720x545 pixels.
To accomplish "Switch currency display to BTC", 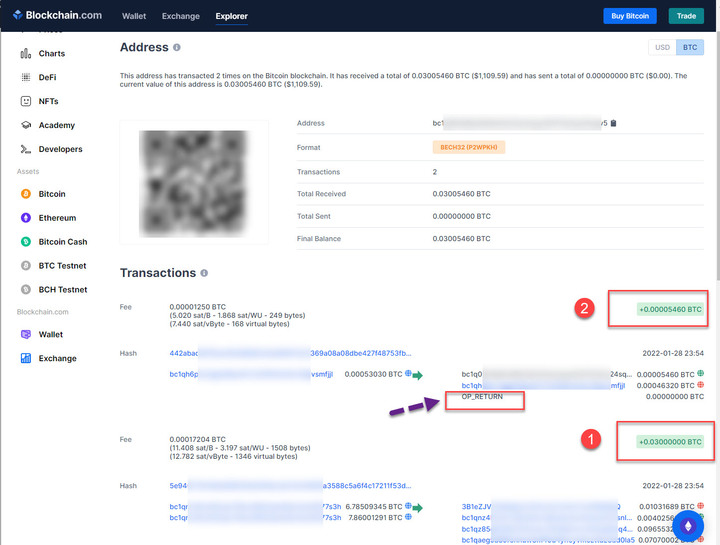I will pos(690,47).
